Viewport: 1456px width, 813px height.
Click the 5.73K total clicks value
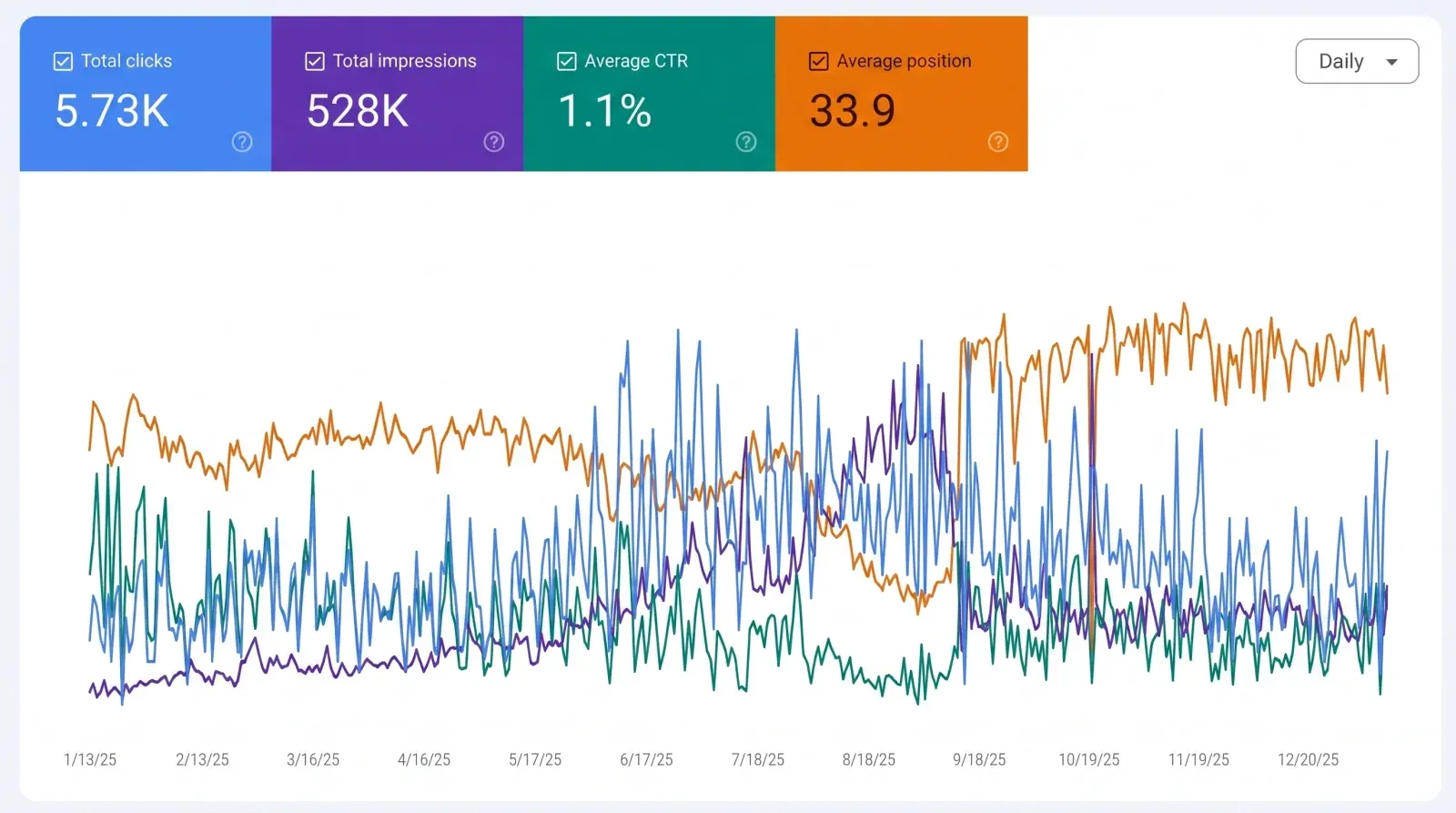click(112, 111)
